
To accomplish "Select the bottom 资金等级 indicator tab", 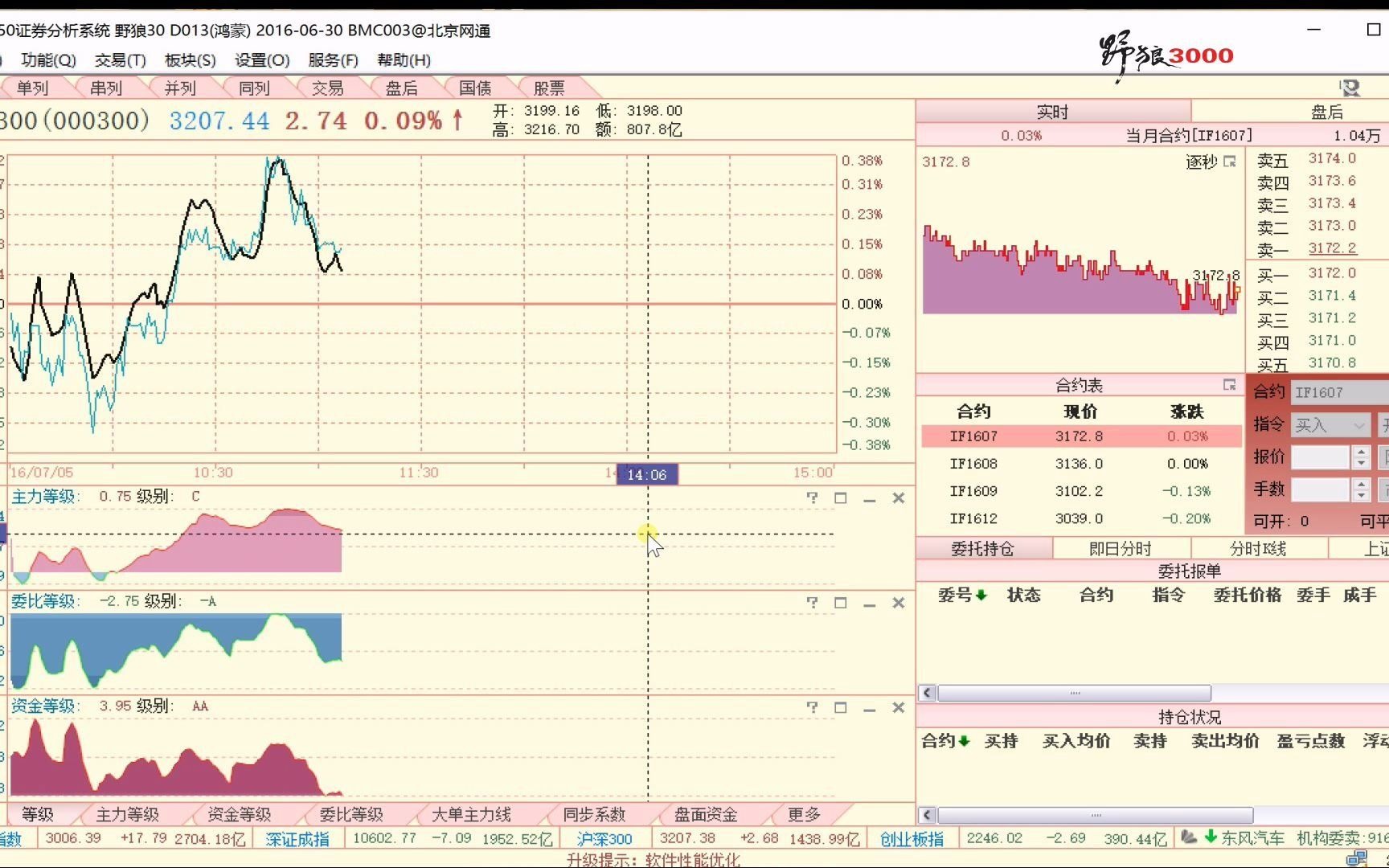I will (x=240, y=814).
